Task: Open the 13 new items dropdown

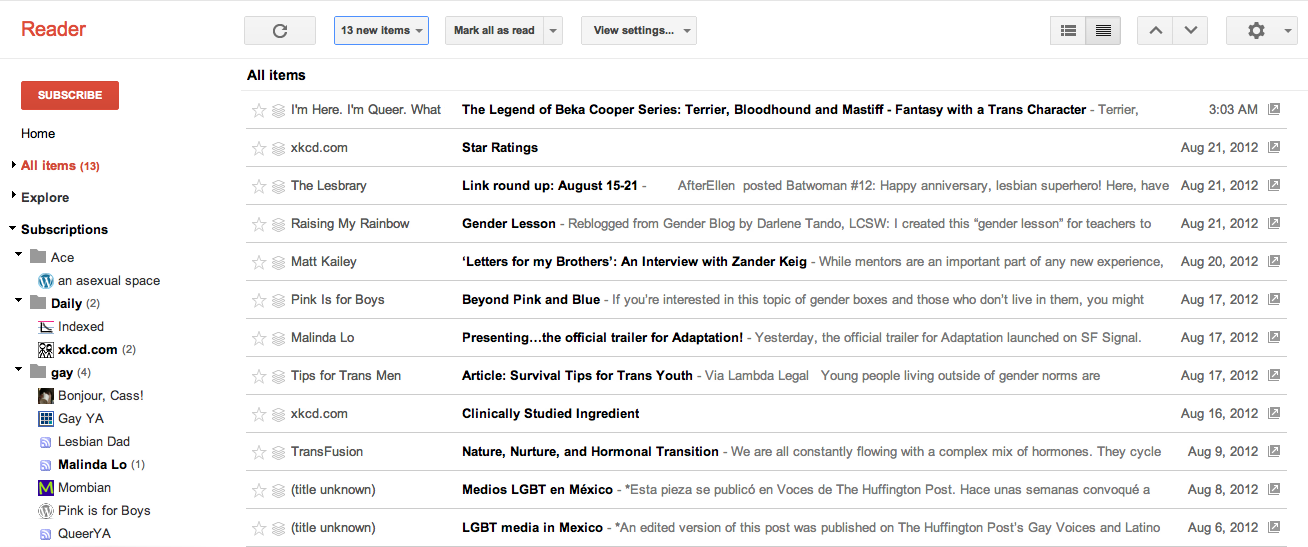Action: pos(381,31)
